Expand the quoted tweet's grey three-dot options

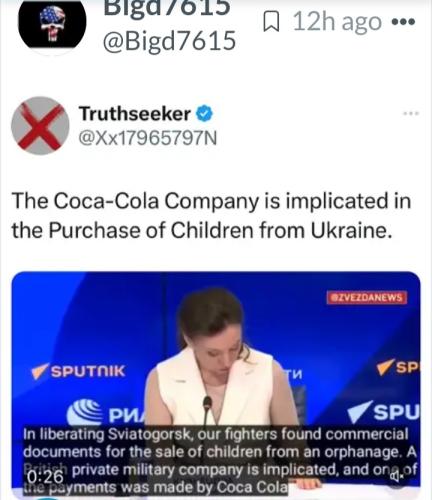click(410, 114)
